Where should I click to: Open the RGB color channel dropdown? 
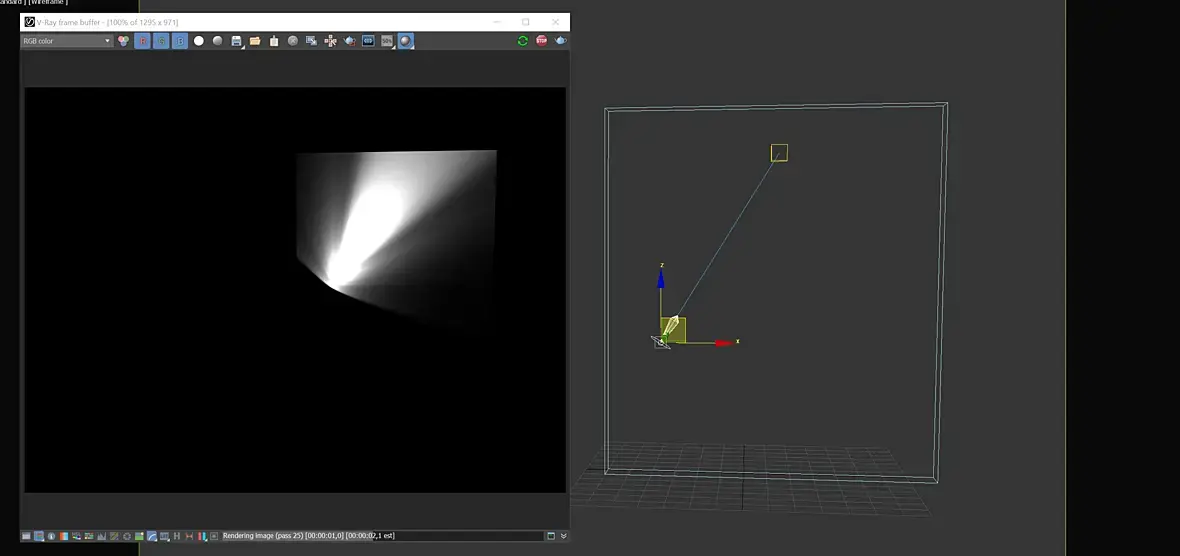click(x=66, y=41)
